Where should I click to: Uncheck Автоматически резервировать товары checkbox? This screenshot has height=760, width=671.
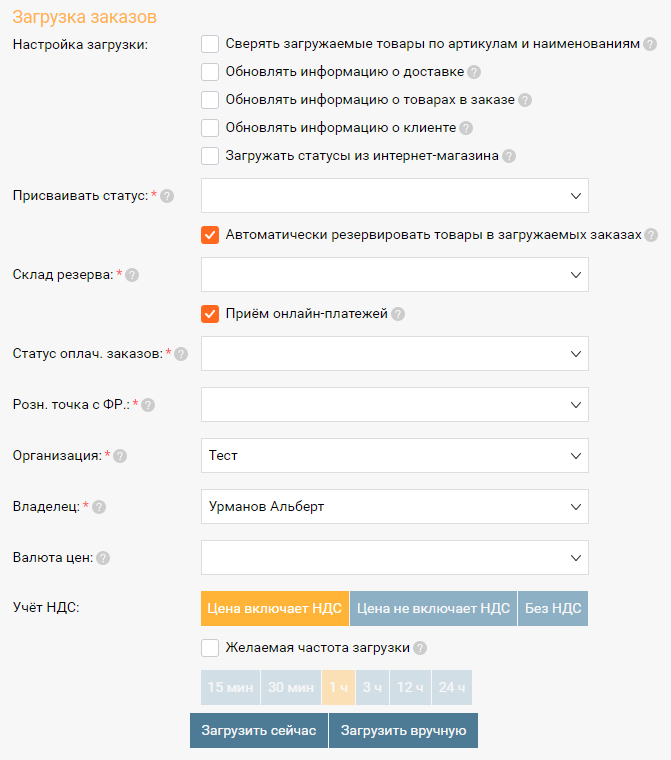[210, 235]
